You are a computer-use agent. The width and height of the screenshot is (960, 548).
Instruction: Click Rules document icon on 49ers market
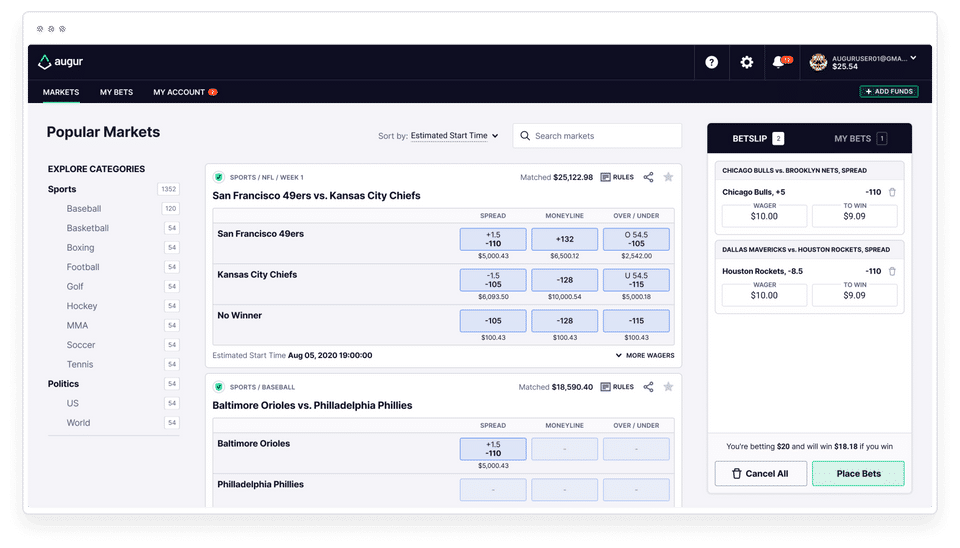pos(605,177)
